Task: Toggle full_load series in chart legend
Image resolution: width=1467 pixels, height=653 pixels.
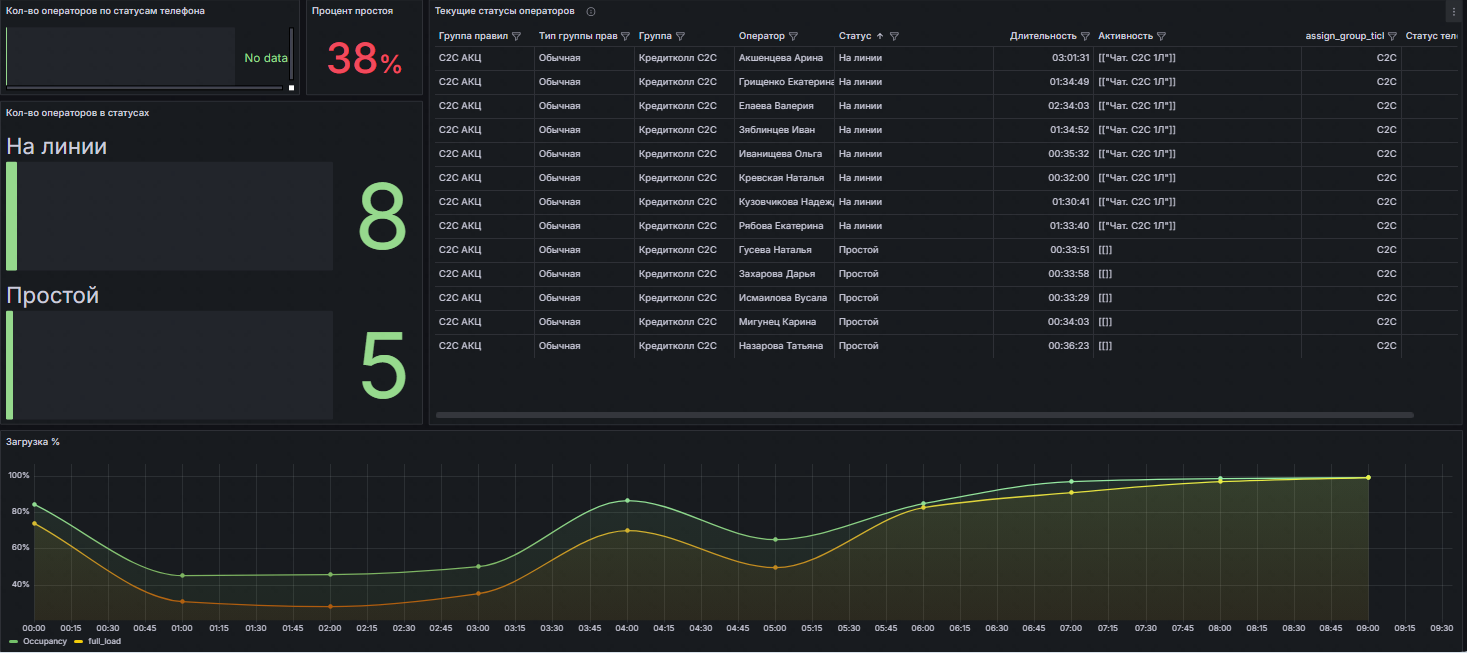Action: pyautogui.click(x=104, y=641)
